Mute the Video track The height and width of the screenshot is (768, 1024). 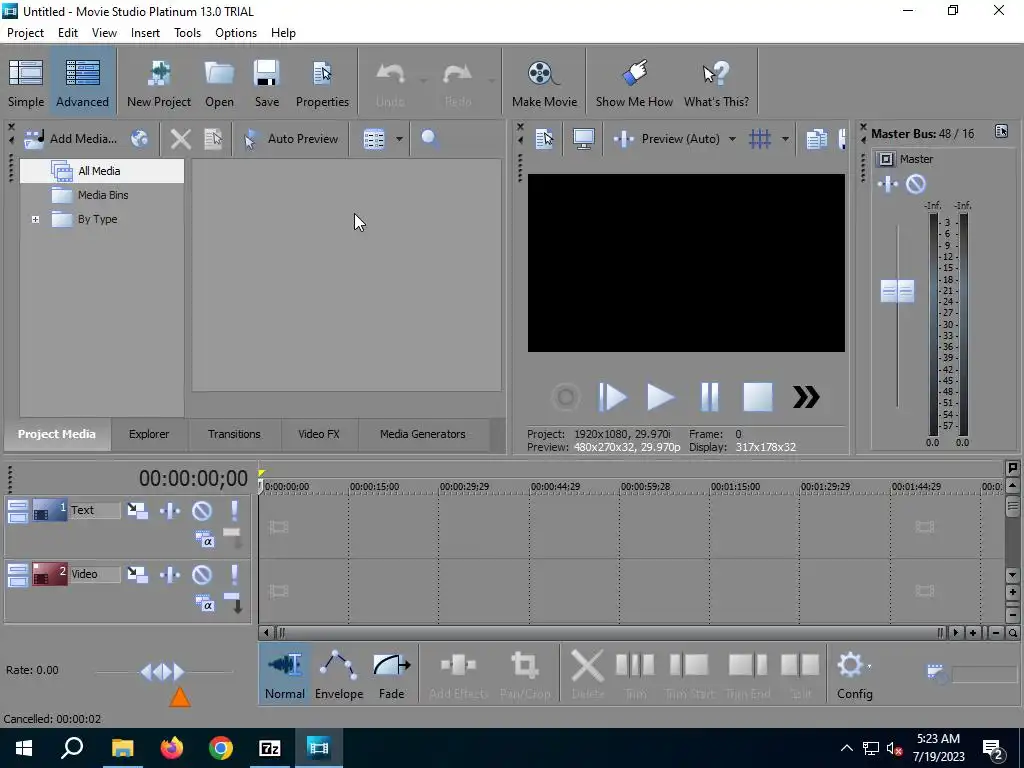202,574
